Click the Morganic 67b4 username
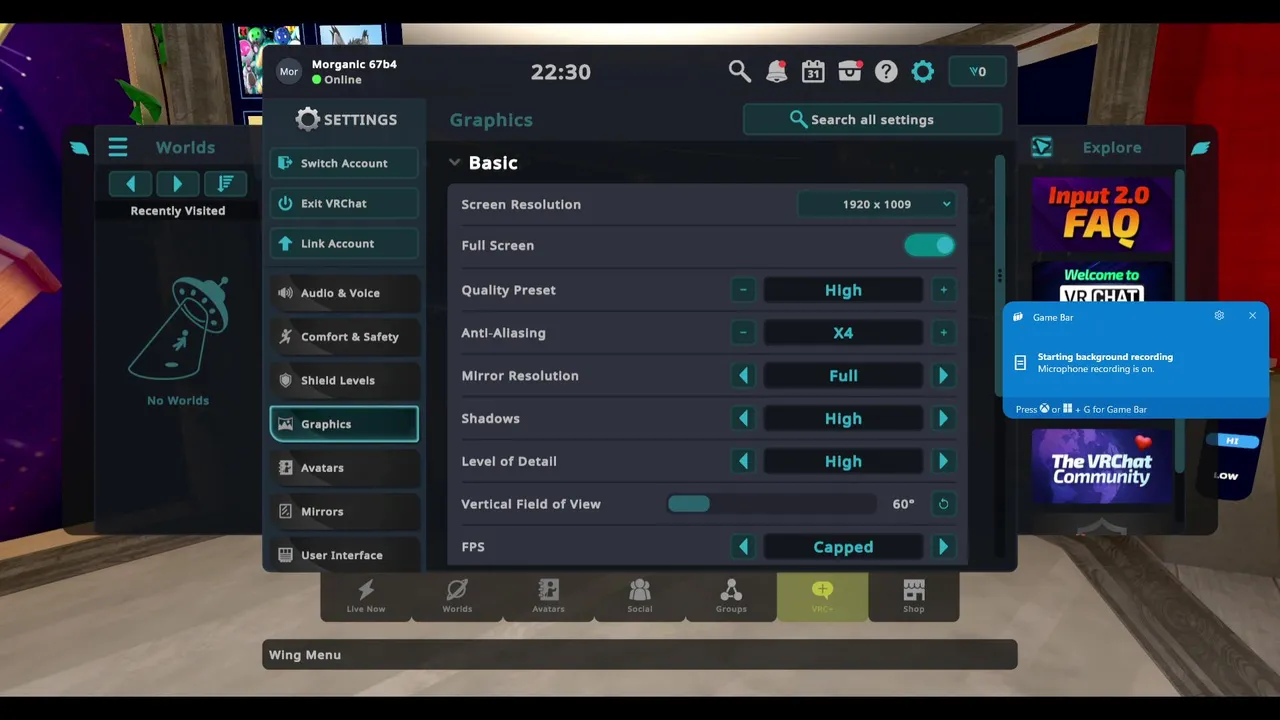The width and height of the screenshot is (1280, 720). (354, 64)
